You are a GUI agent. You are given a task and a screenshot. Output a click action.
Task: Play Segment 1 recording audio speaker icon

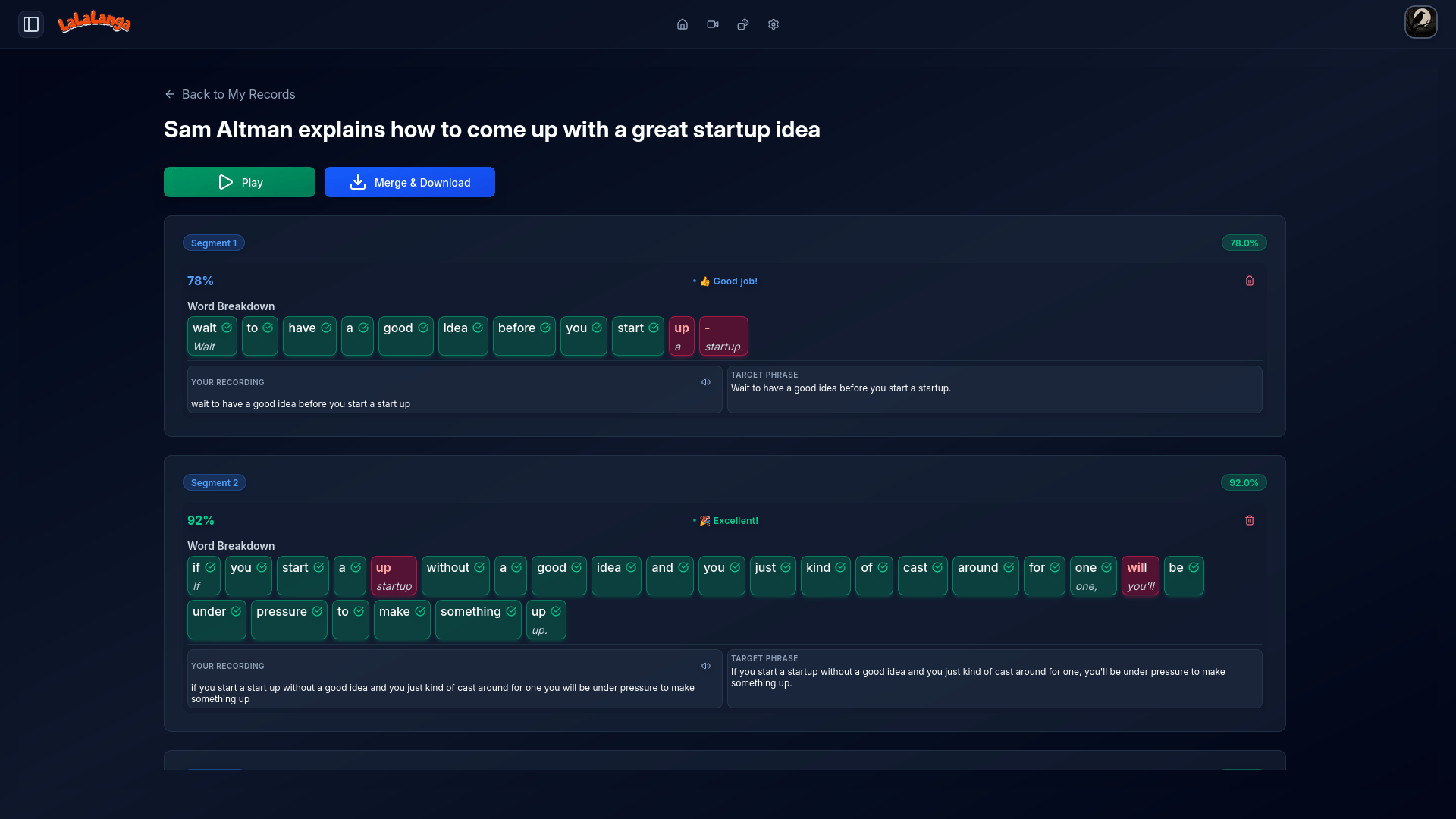pyautogui.click(x=706, y=382)
